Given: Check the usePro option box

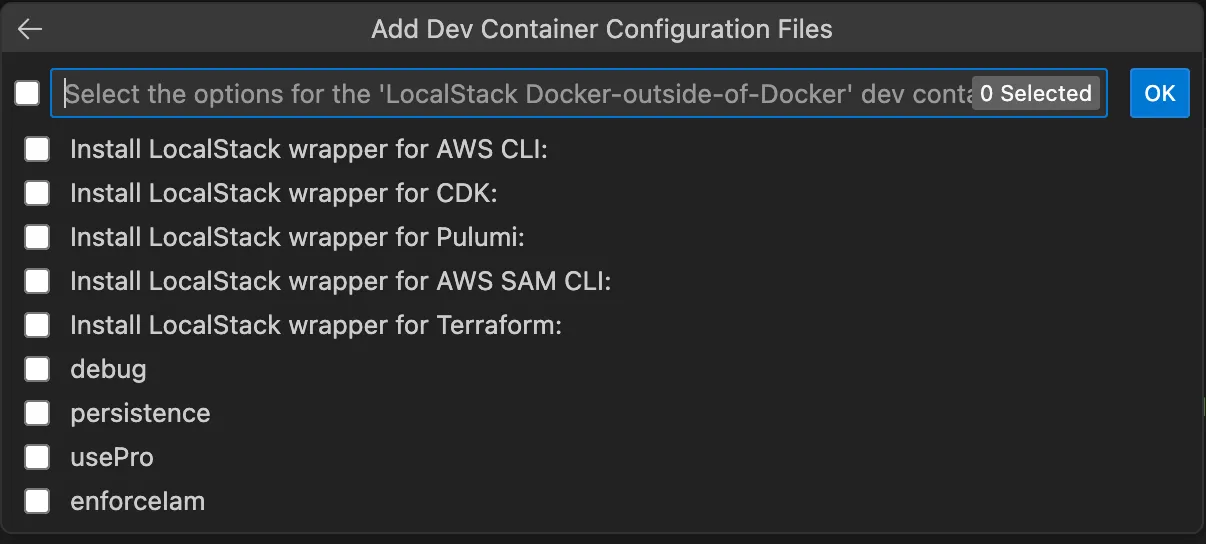Looking at the screenshot, I should (37, 457).
